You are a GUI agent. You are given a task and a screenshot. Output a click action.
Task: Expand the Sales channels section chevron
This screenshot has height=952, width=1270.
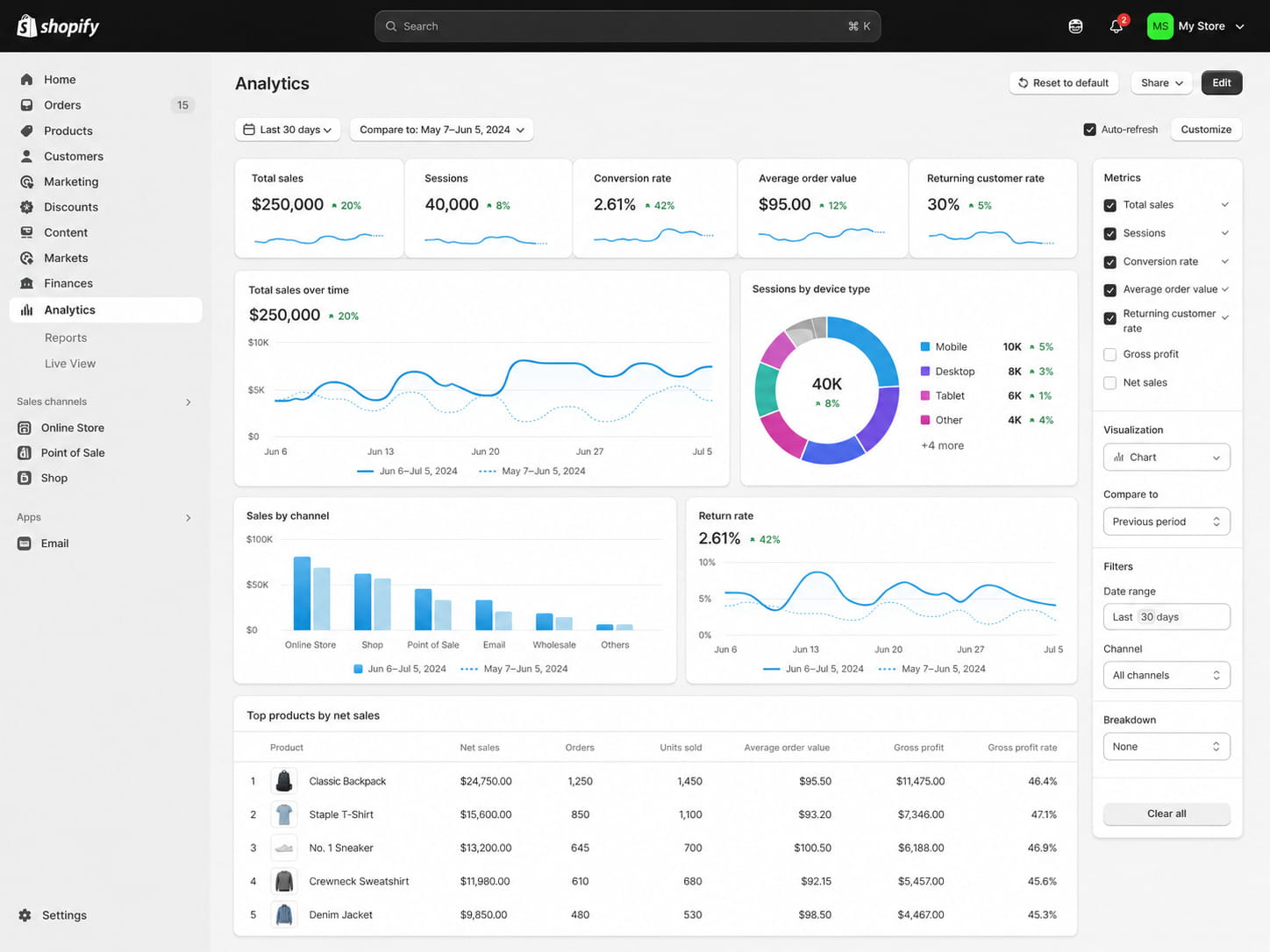[x=188, y=402]
